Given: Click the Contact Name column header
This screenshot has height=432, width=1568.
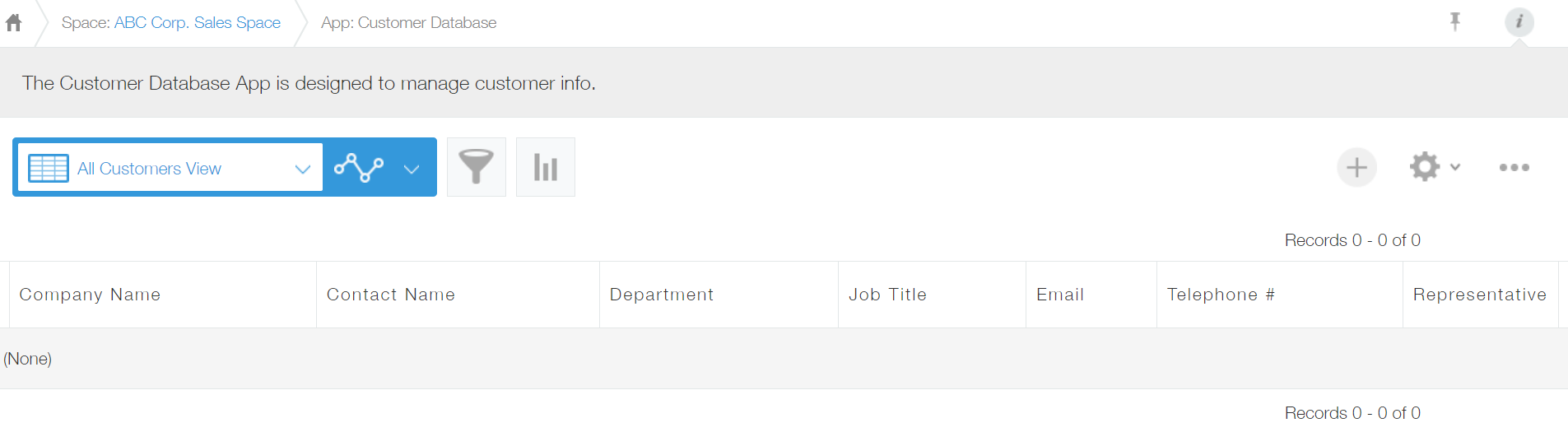Looking at the screenshot, I should coord(391,295).
